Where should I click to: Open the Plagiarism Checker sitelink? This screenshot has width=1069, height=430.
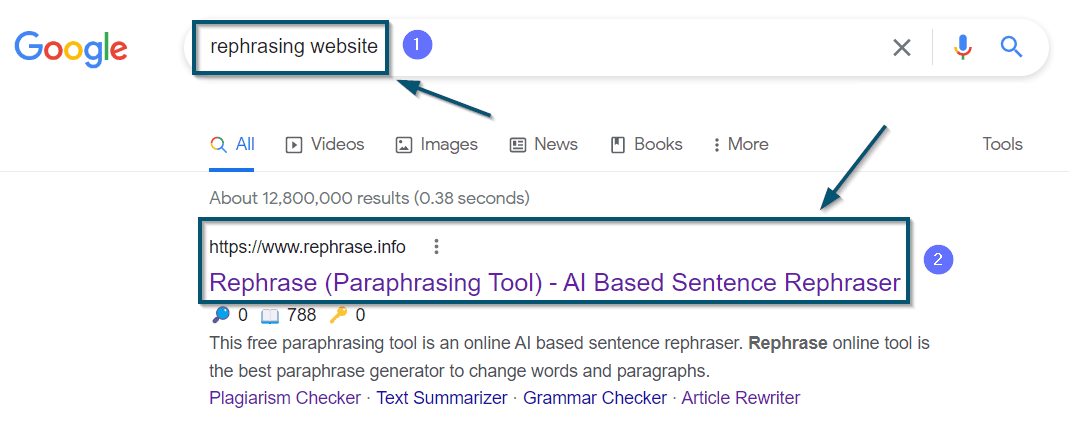285,398
